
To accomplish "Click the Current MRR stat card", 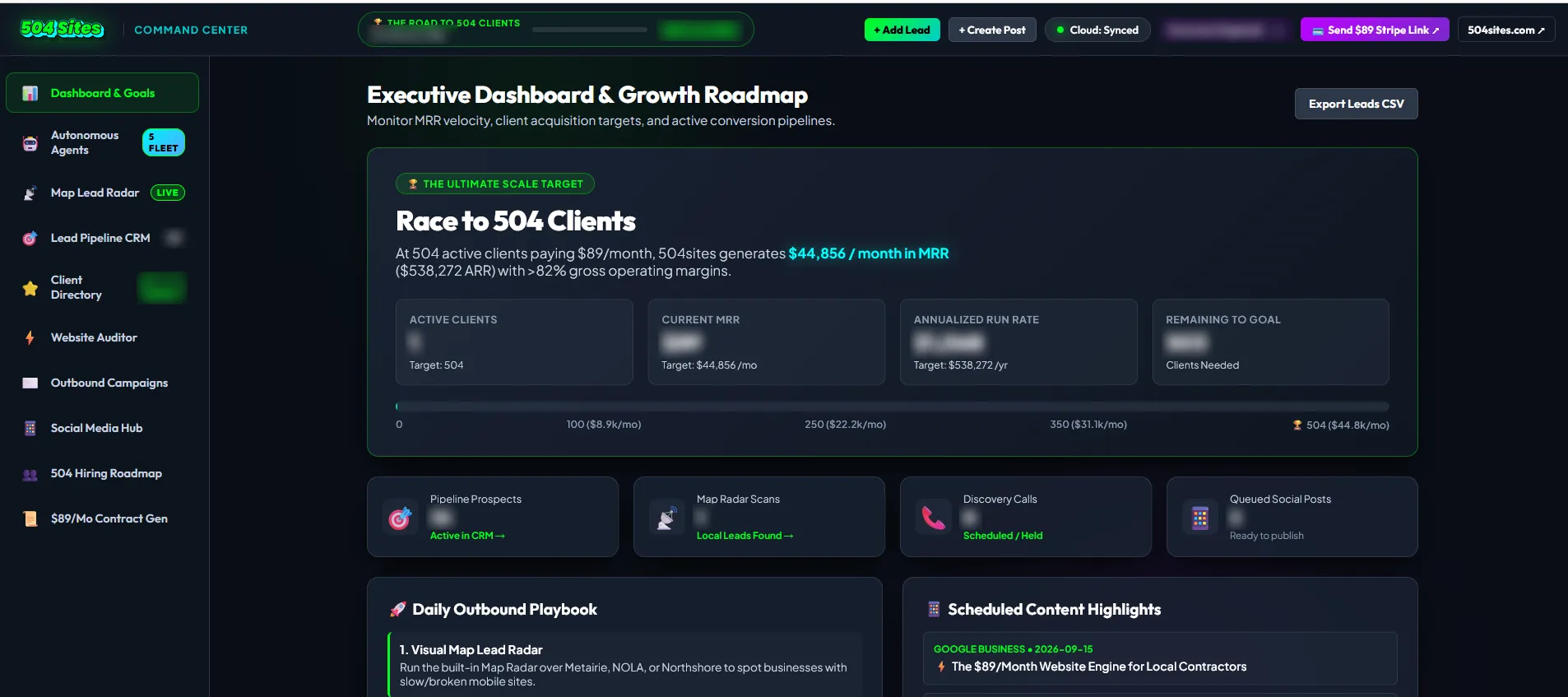I will (x=766, y=342).
